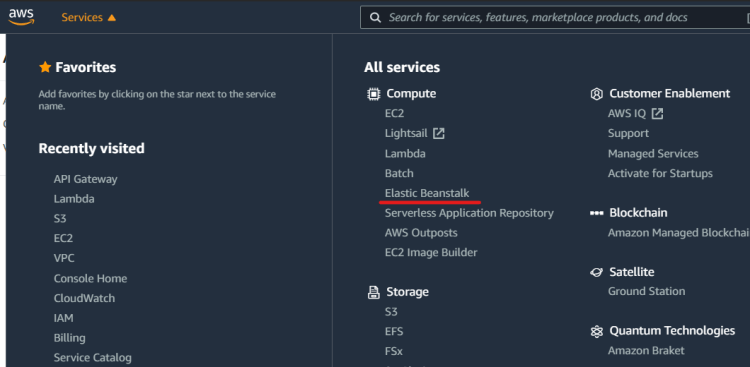Open S3 in Recently visited list

(60, 219)
